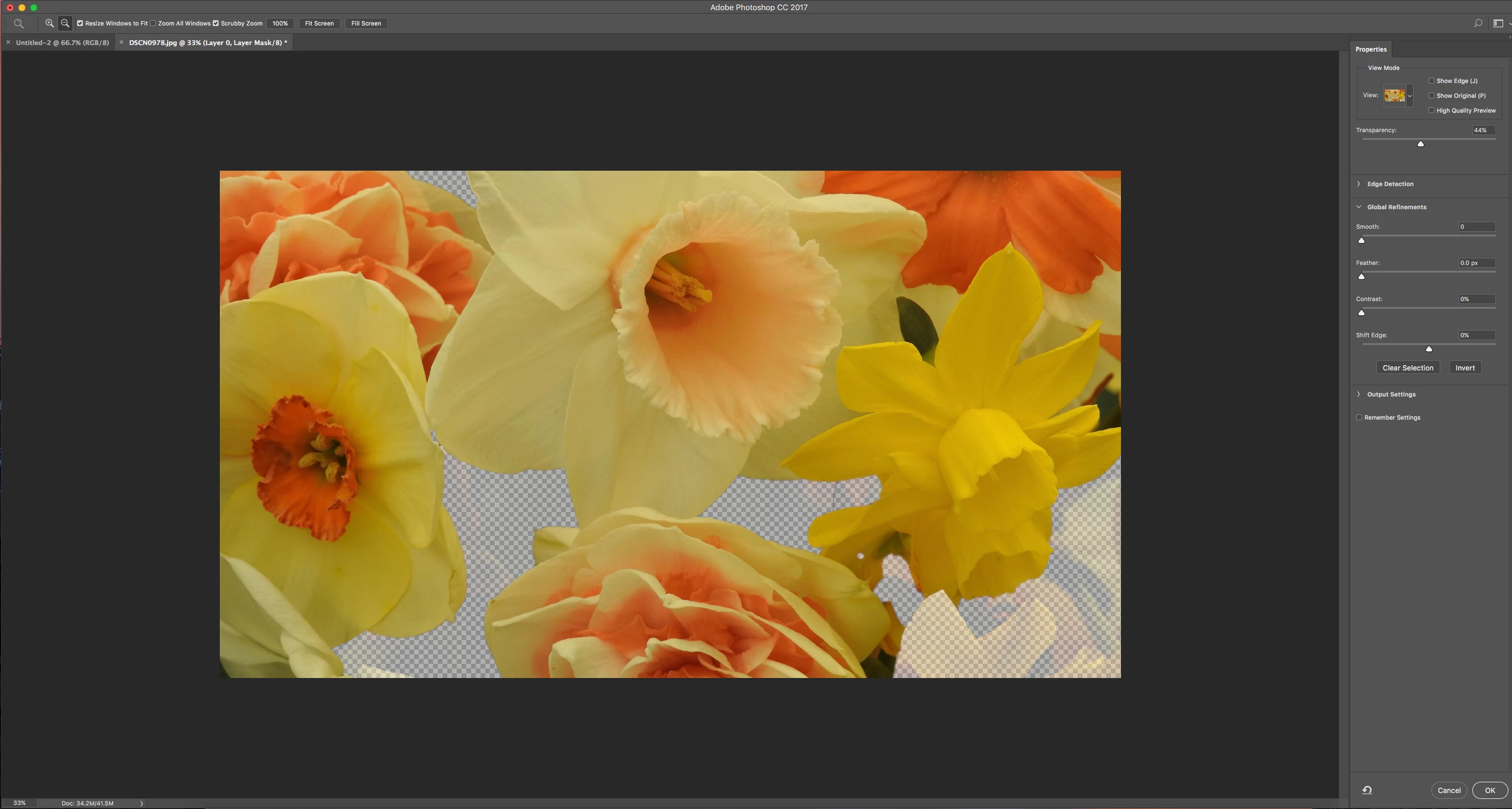Viewport: 1512px width, 809px height.
Task: Enable High Quality Preview checkbox
Action: [x=1431, y=110]
